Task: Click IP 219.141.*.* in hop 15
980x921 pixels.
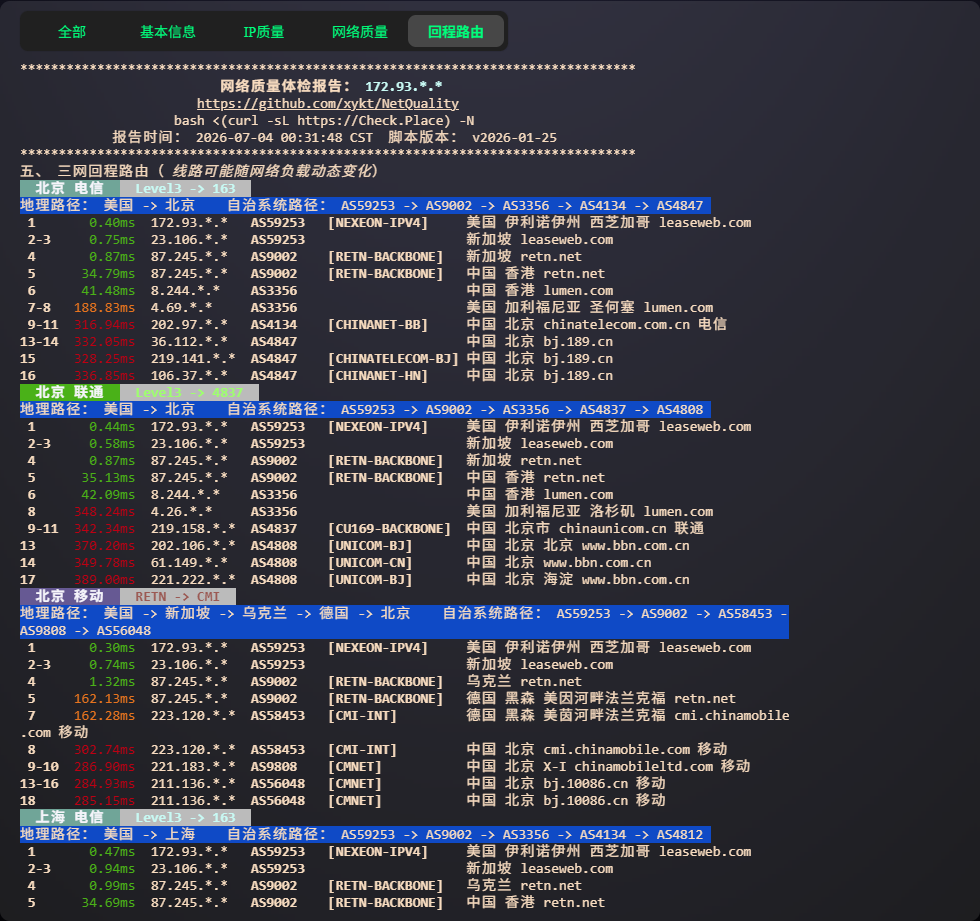Action: point(192,359)
